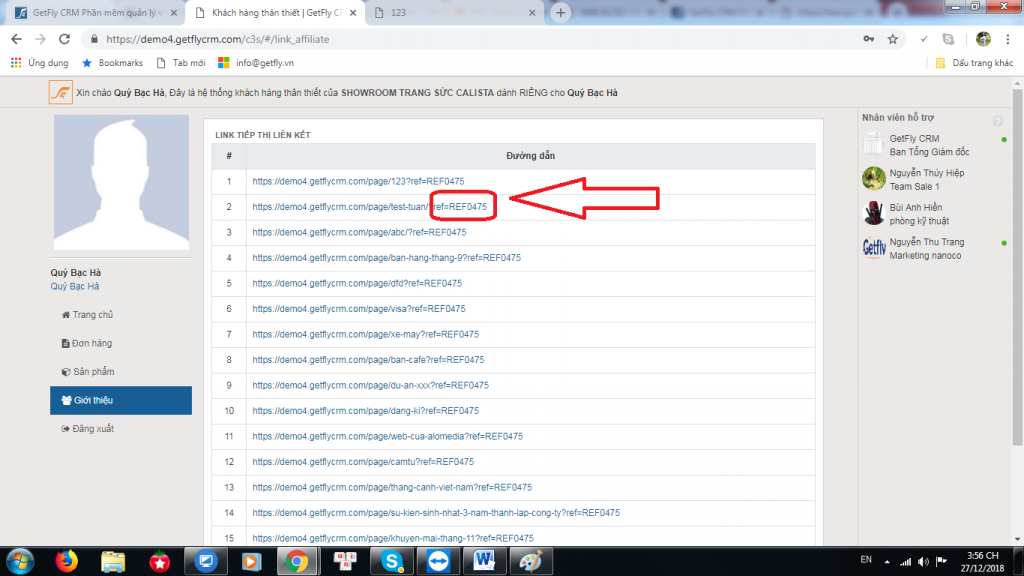Select Sản phẩm sidebar item

(93, 372)
